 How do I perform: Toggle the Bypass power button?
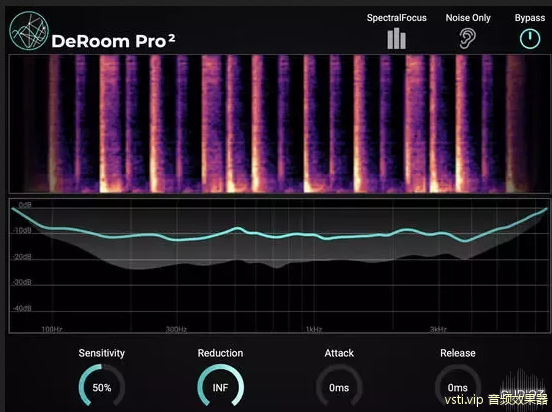click(530, 38)
